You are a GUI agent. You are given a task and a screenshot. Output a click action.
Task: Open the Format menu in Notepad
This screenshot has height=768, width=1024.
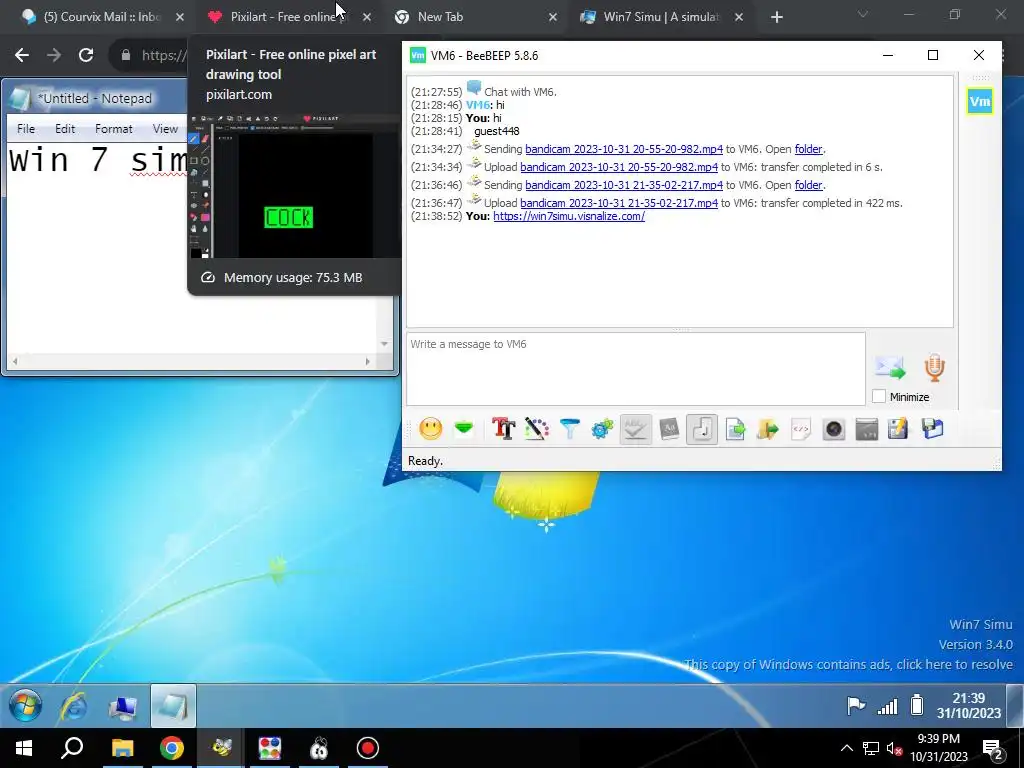114,129
